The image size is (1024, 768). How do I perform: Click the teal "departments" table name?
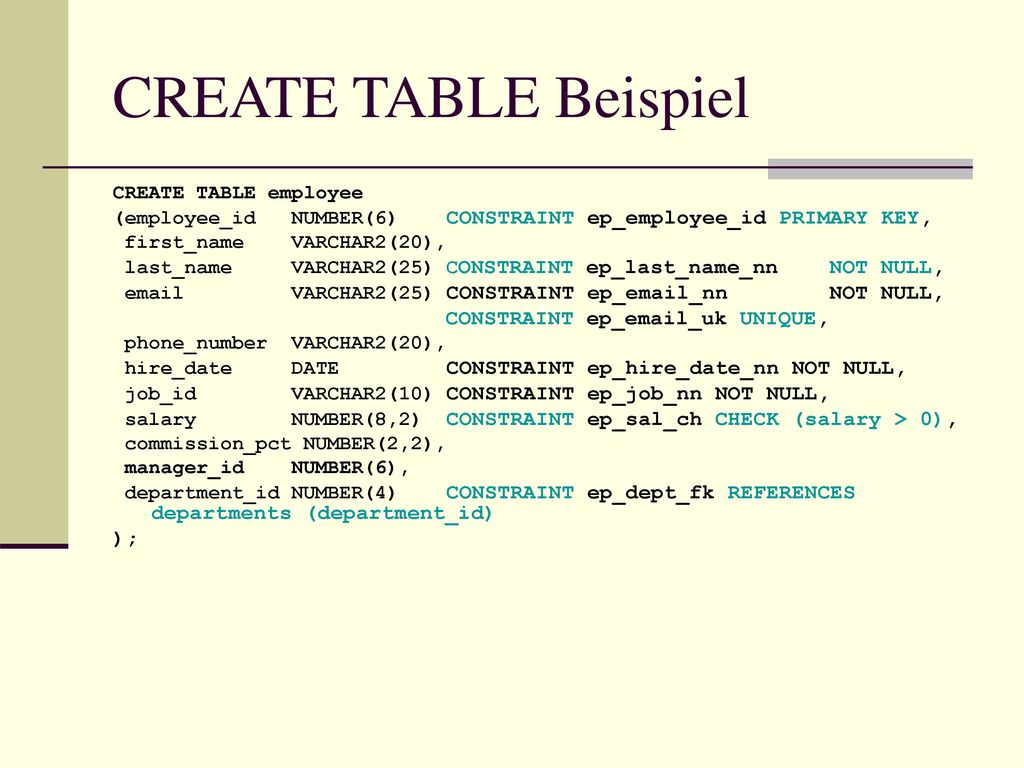coord(221,513)
